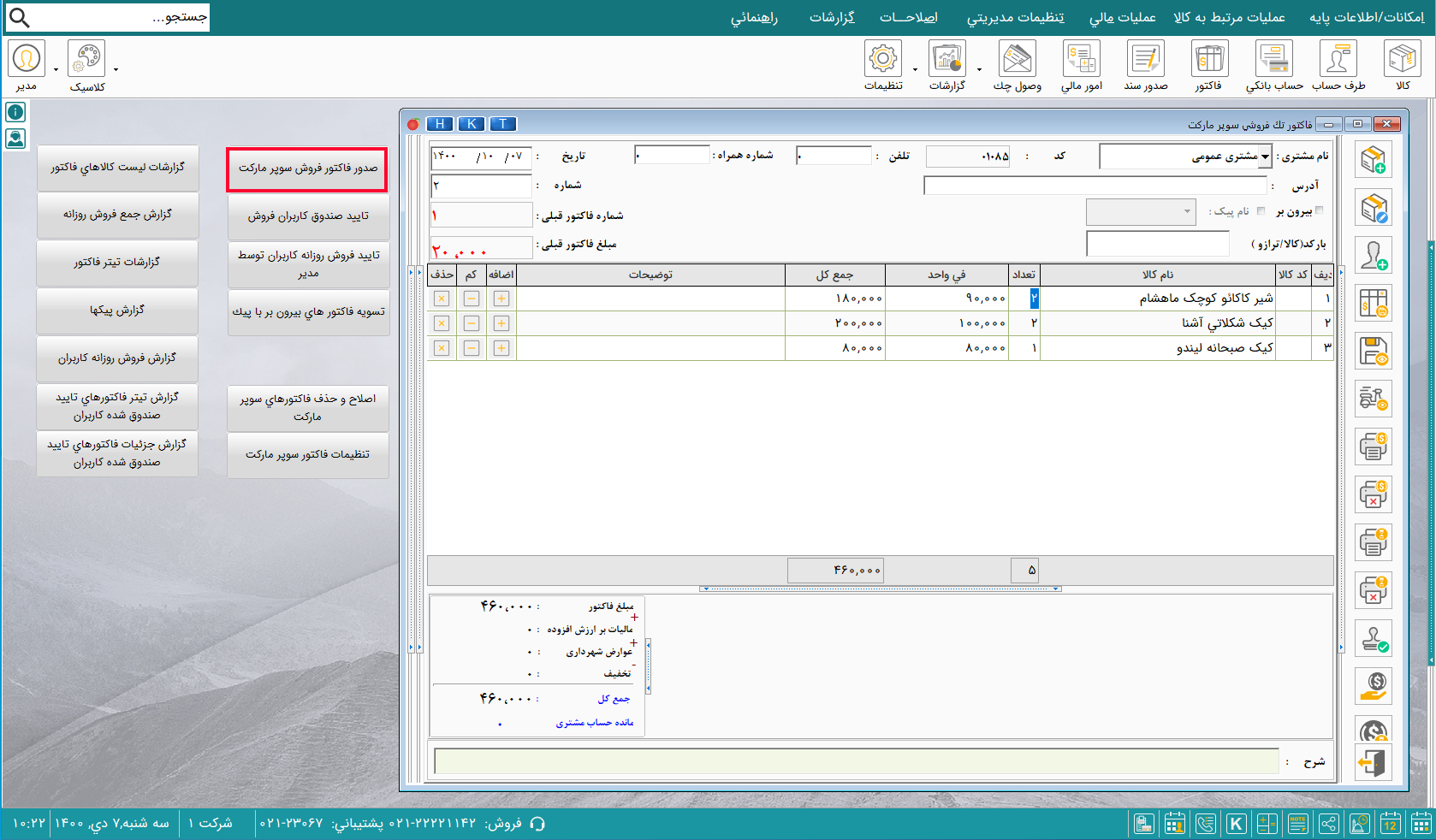The width and height of the screenshot is (1436, 840).
Task: Open the نام پیک courier combo box
Action: [x=1141, y=211]
